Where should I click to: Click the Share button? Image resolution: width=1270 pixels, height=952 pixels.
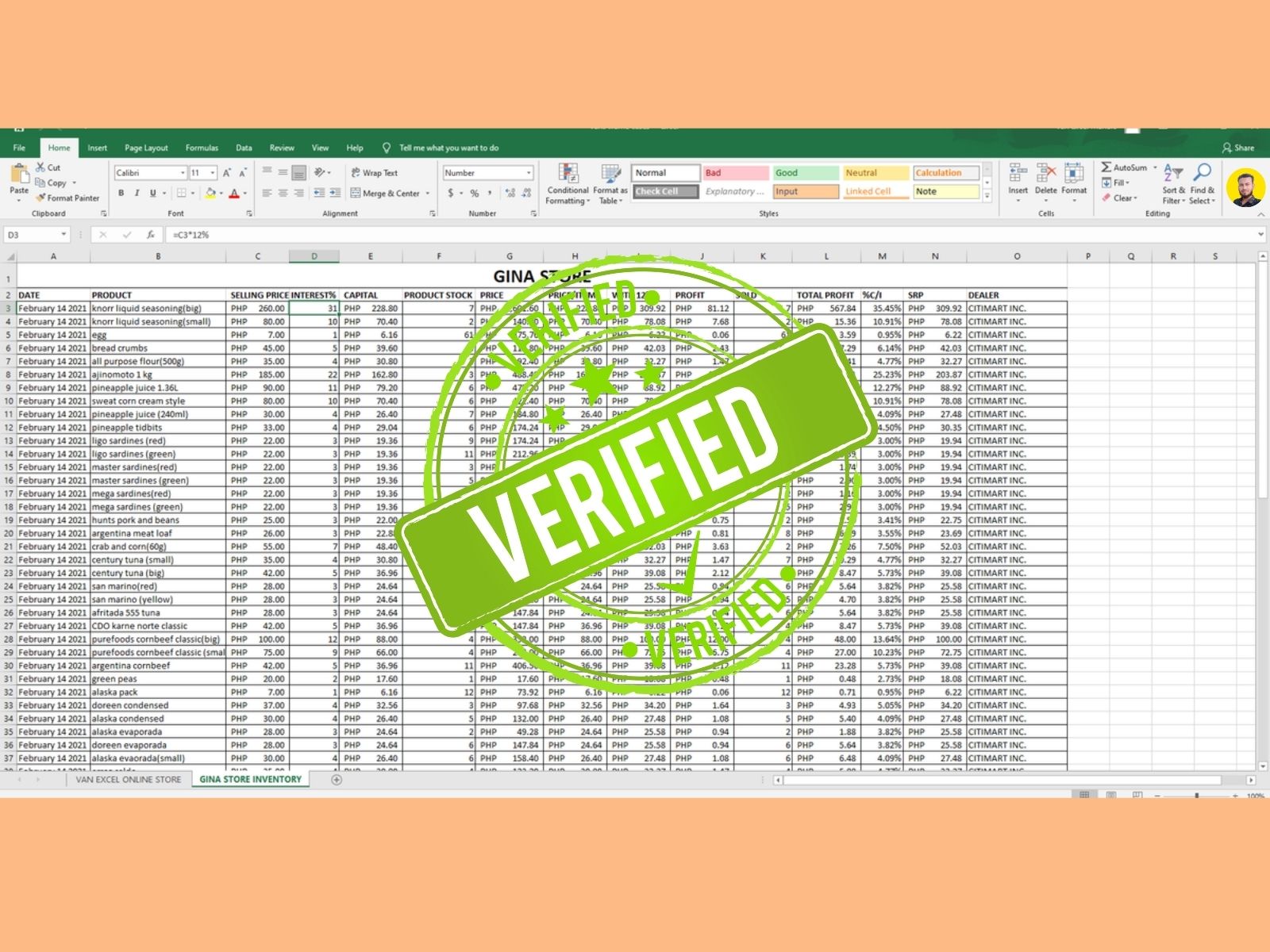point(1237,148)
